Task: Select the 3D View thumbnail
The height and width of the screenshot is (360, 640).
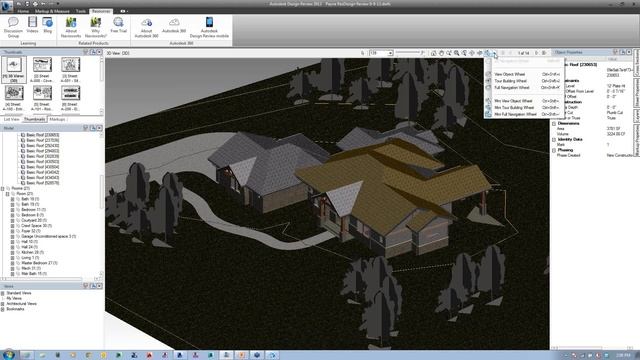Action: [x=13, y=70]
